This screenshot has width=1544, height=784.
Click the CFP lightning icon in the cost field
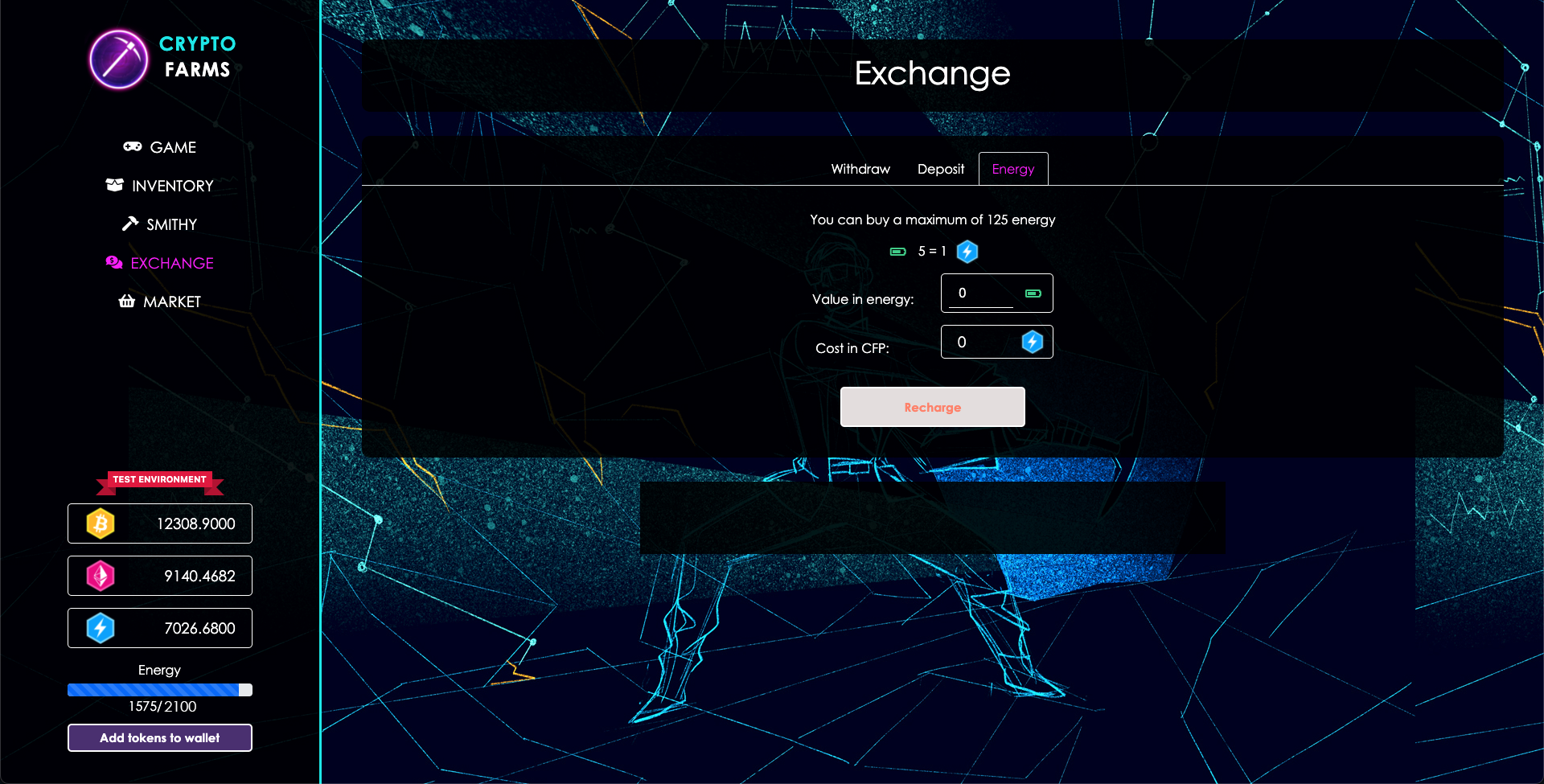[x=1033, y=342]
